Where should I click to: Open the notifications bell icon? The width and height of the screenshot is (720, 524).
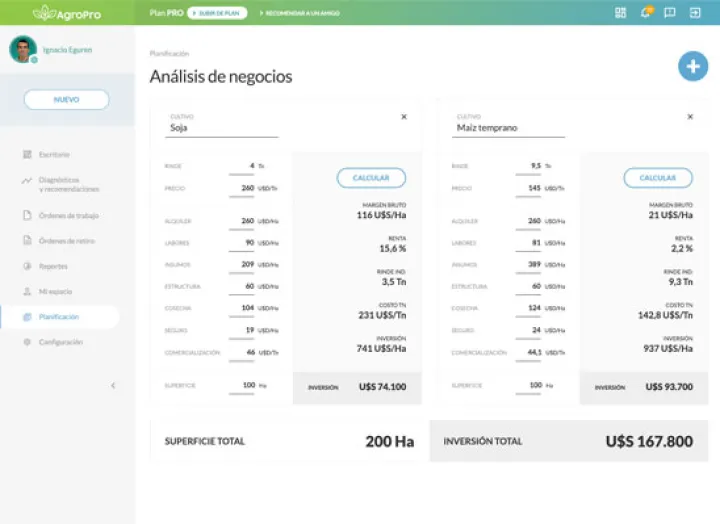coord(645,13)
